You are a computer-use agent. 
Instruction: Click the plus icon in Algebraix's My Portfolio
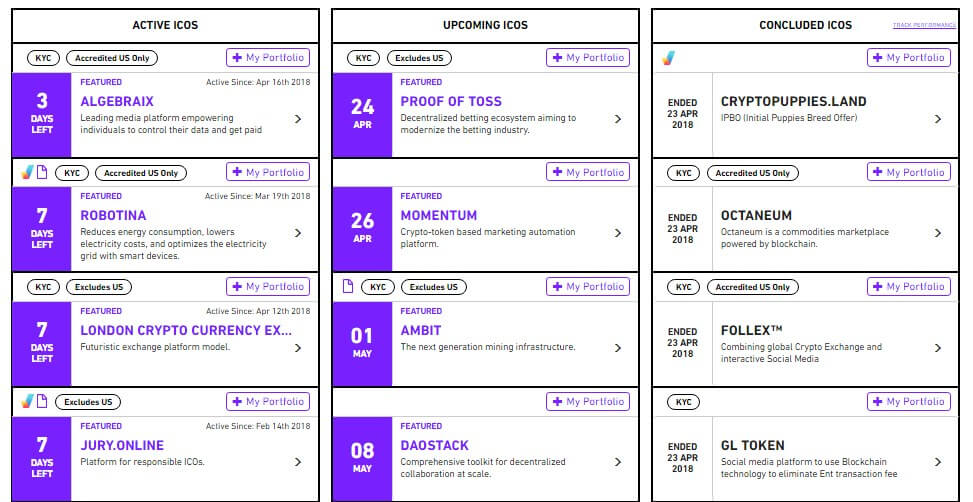click(x=236, y=58)
